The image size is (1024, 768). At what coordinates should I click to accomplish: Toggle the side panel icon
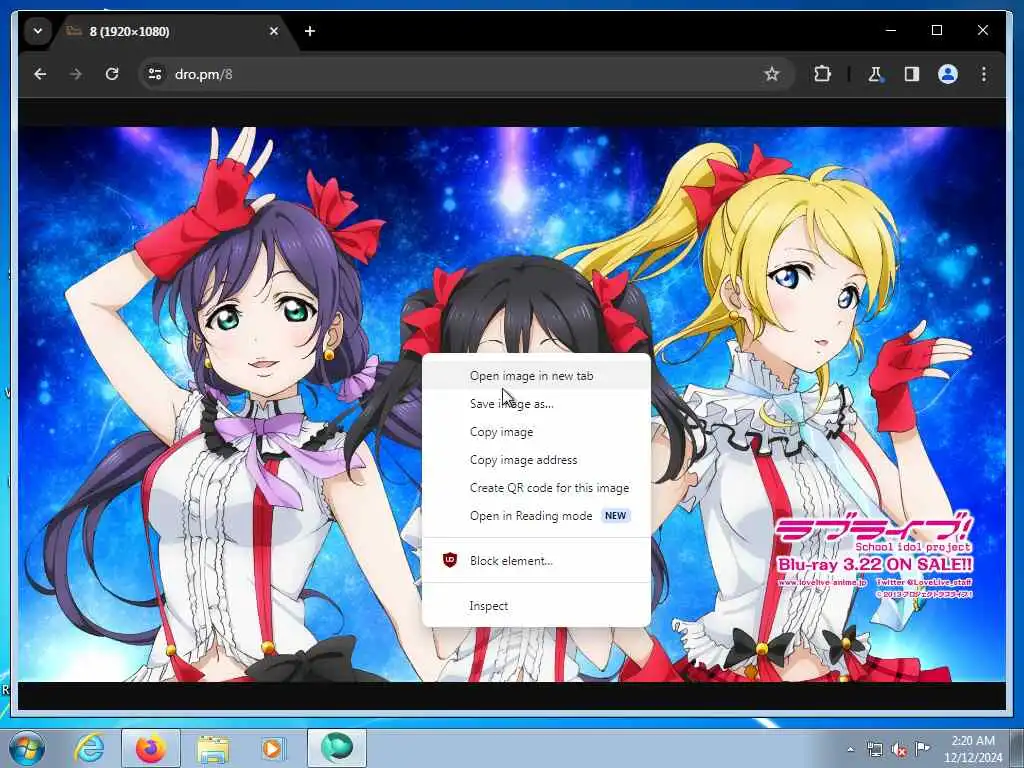[912, 74]
